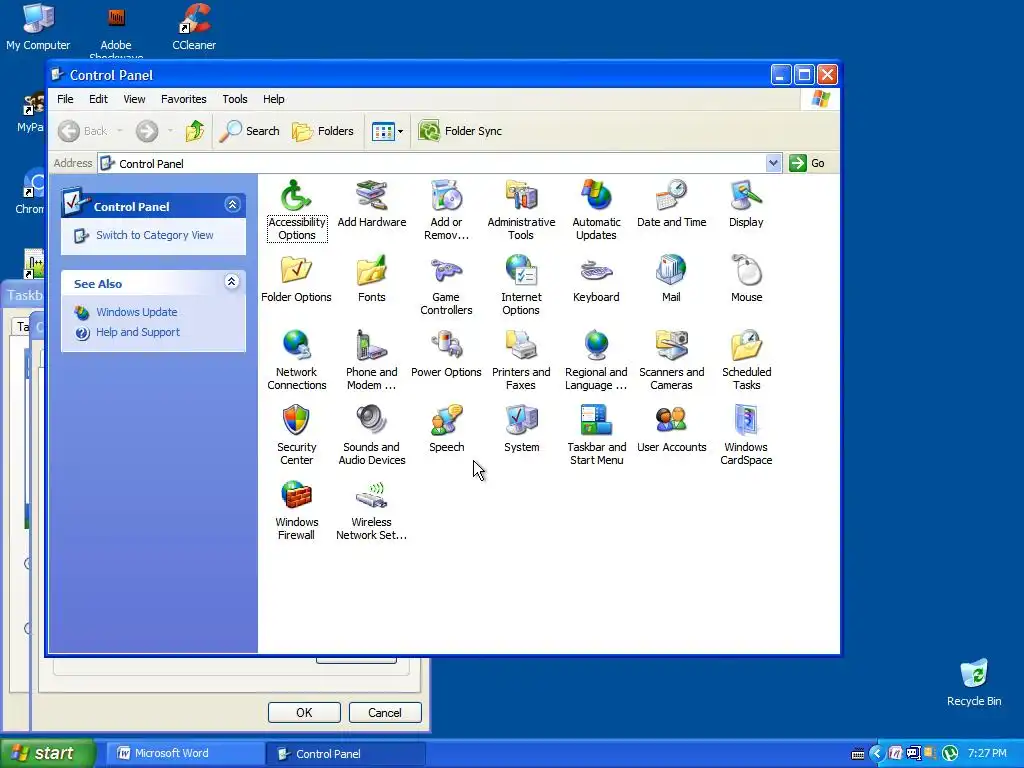Select the Speech icon
Image resolution: width=1024 pixels, height=768 pixels.
(447, 429)
